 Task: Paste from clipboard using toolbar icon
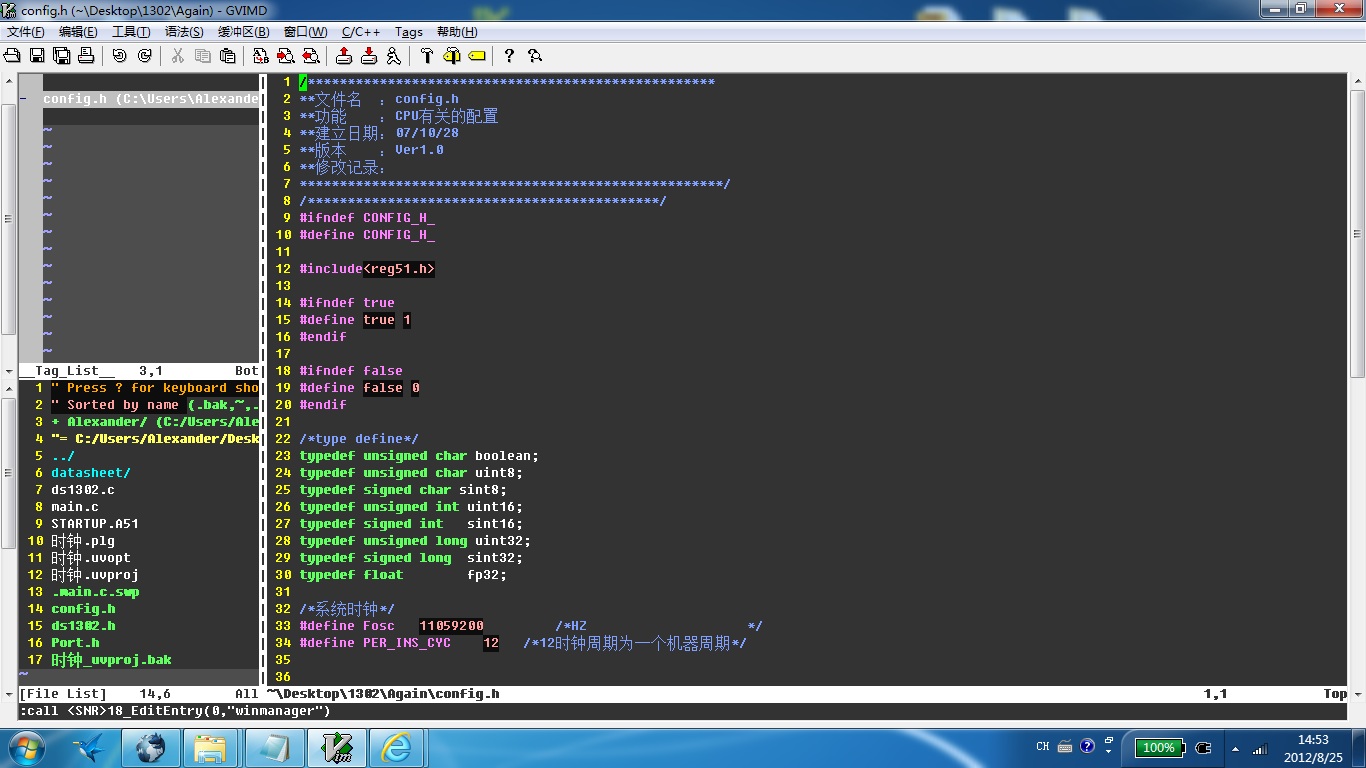tap(227, 56)
